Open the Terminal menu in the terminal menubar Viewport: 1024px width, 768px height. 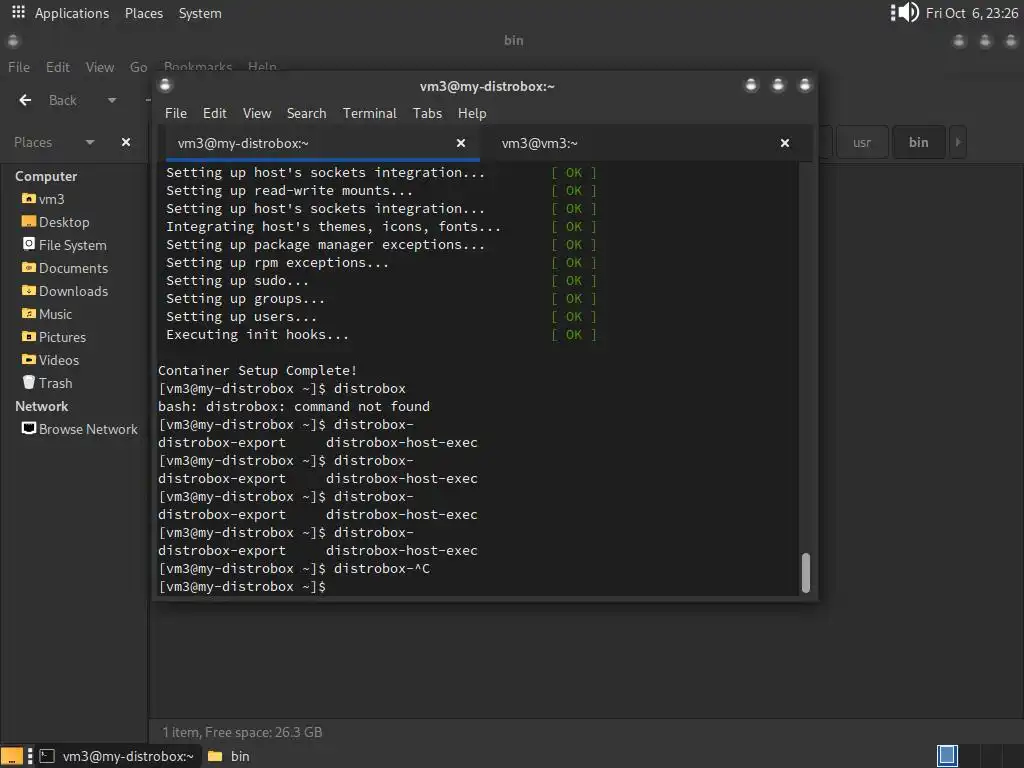(x=370, y=113)
